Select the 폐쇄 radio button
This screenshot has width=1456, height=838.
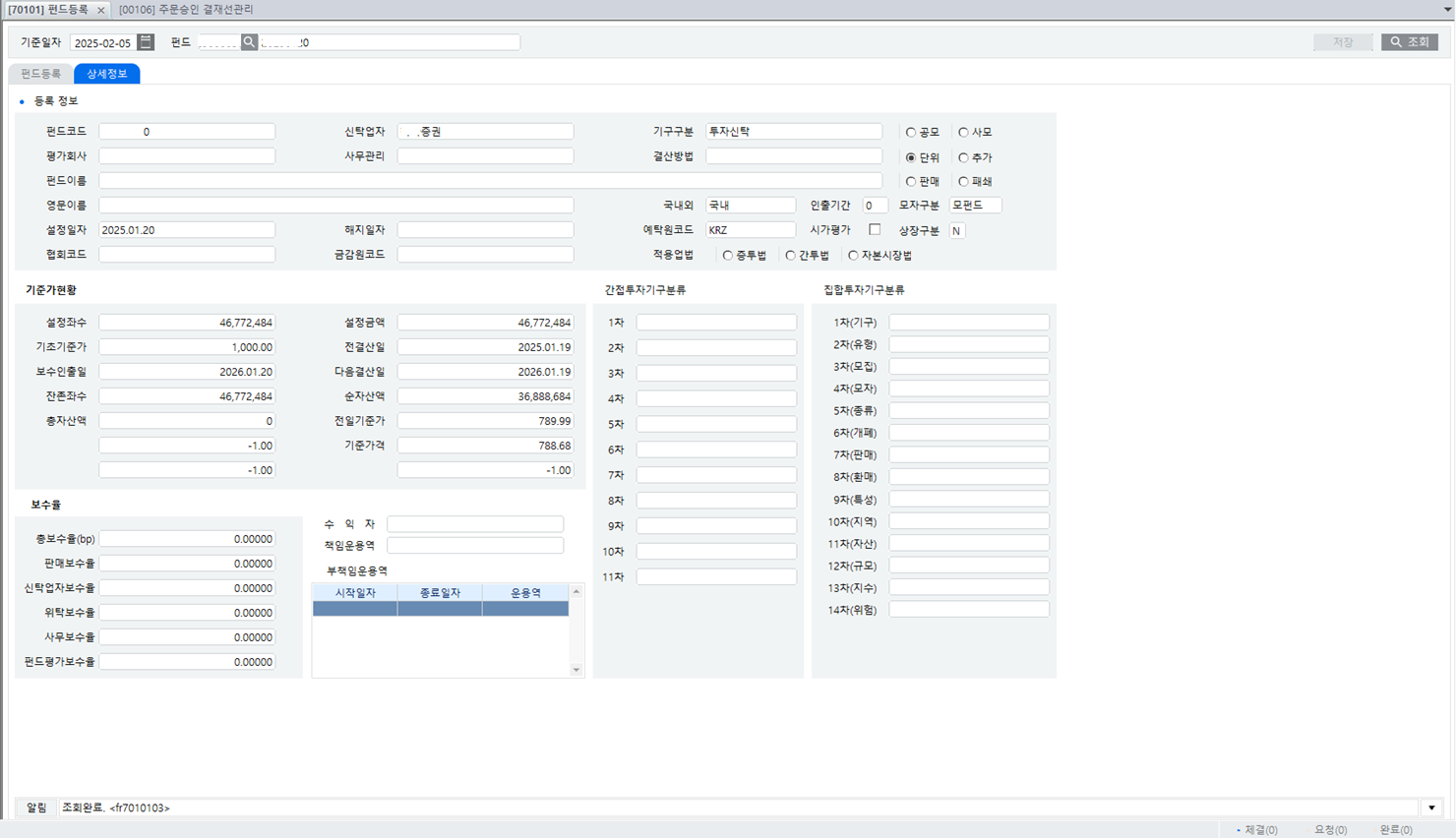pyautogui.click(x=963, y=181)
